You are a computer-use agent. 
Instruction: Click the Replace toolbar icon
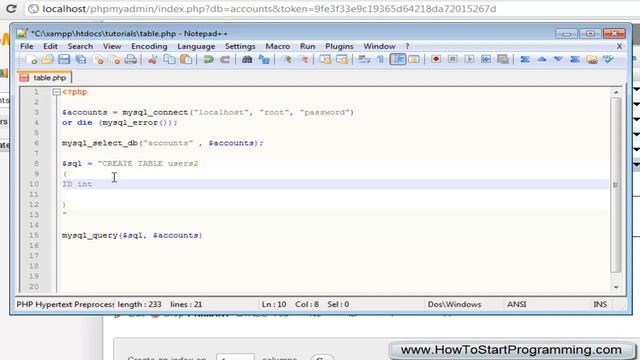264,60
